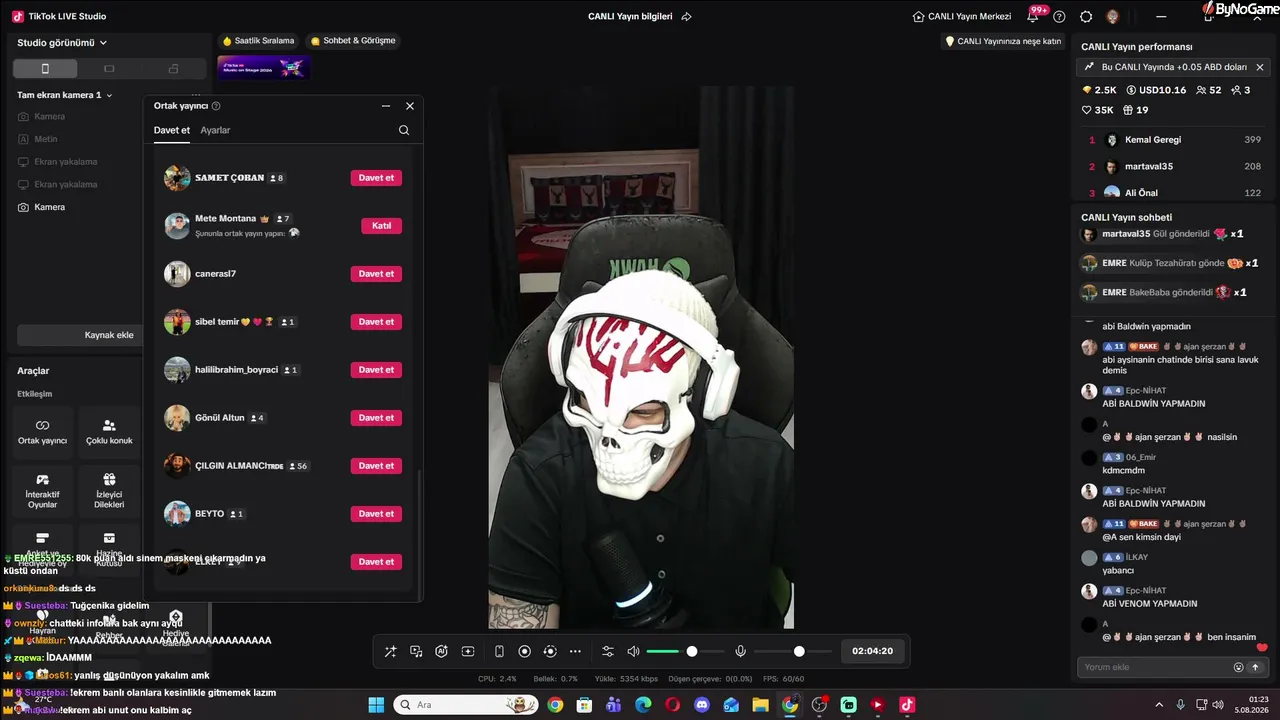Invite SAMET ÇOBAN with Davet et
Viewport: 1280px width, 720px height.
pyautogui.click(x=376, y=178)
